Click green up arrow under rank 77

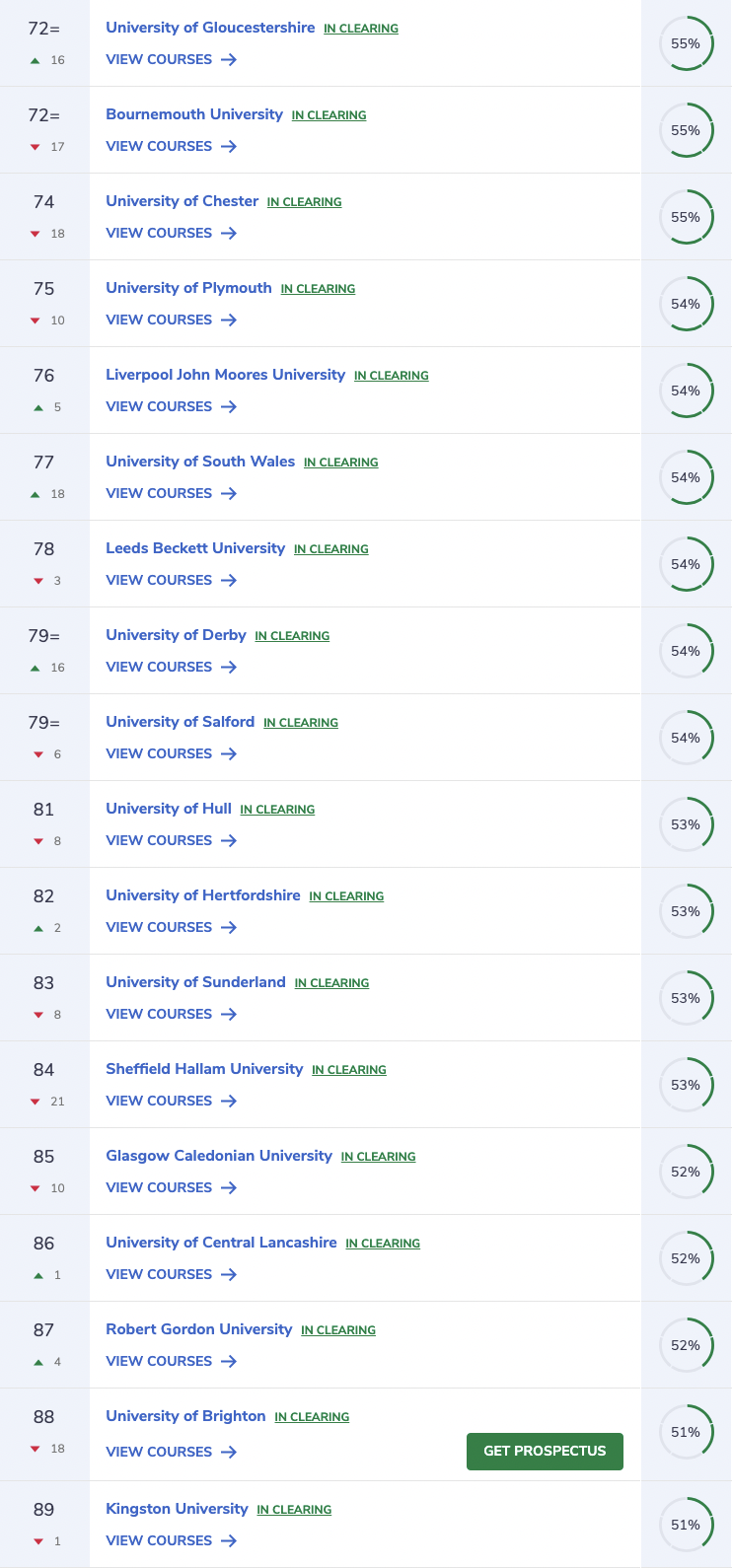point(36,494)
